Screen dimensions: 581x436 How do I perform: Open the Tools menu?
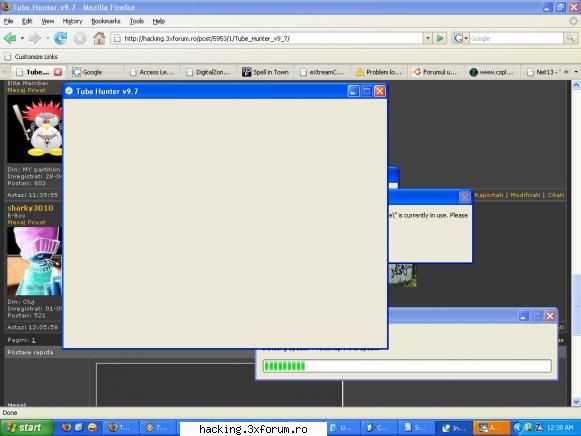tap(136, 21)
